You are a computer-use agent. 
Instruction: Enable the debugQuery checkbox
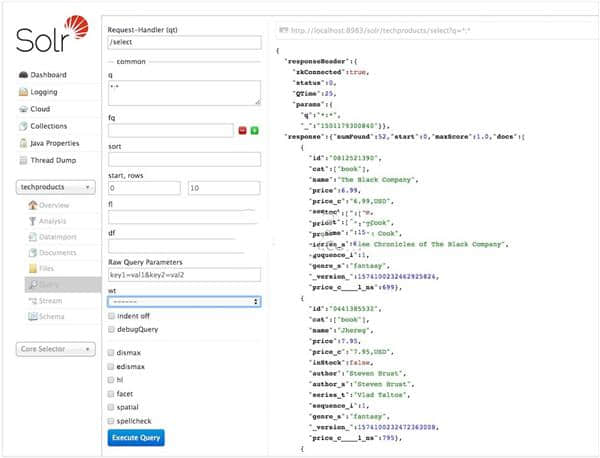(x=112, y=329)
